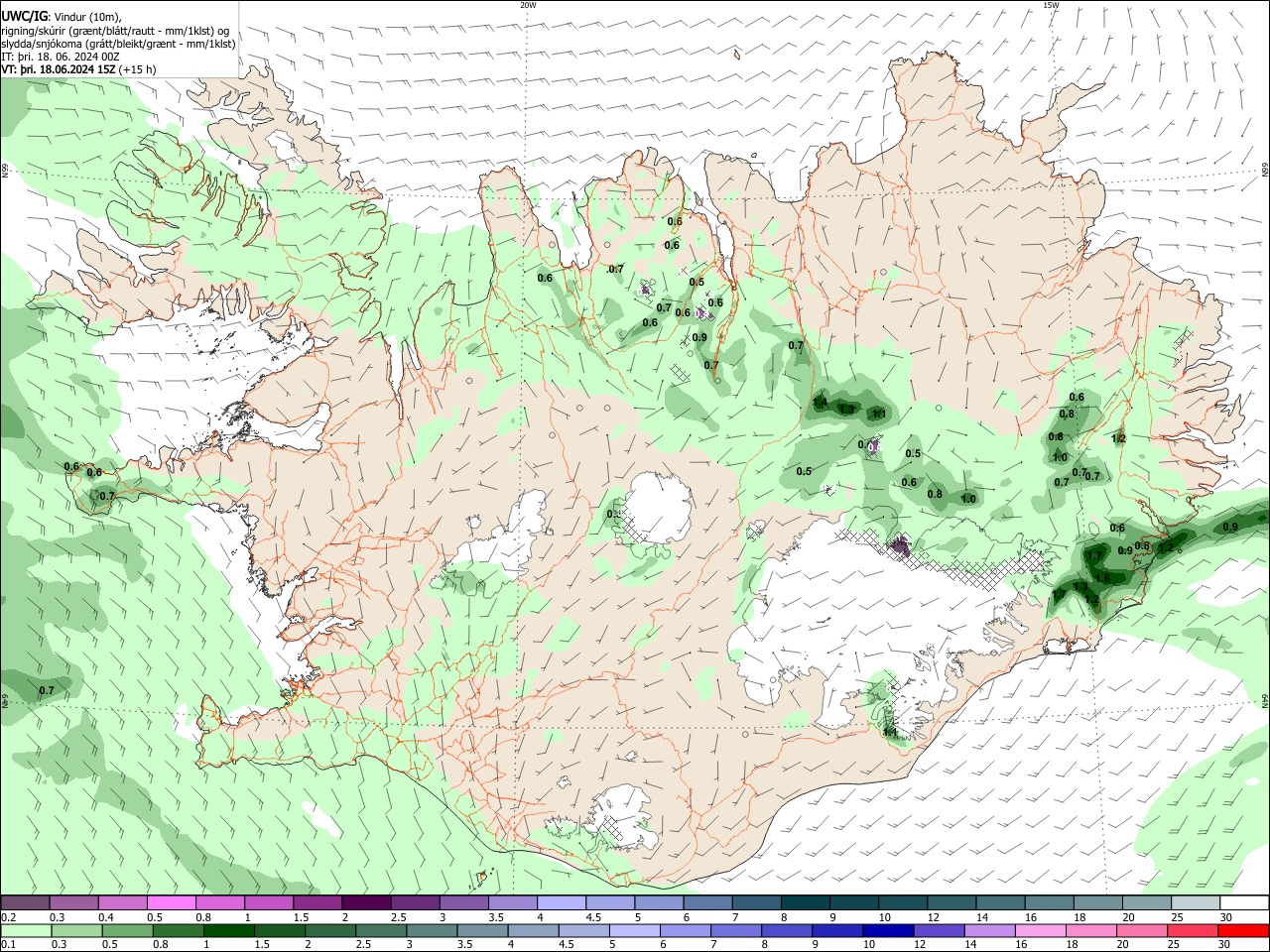Choose the lavender 5 swatch in bottom legend row
Viewport: 1270px width, 952px height.
pyautogui.click(x=634, y=930)
